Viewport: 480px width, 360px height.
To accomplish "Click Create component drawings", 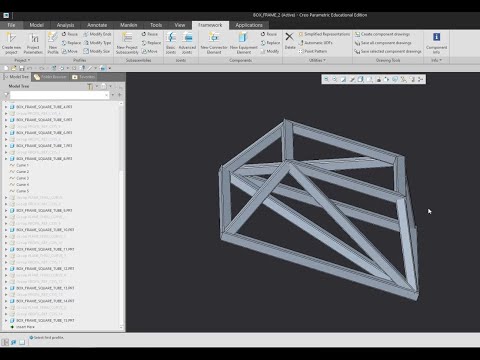I will point(382,34).
